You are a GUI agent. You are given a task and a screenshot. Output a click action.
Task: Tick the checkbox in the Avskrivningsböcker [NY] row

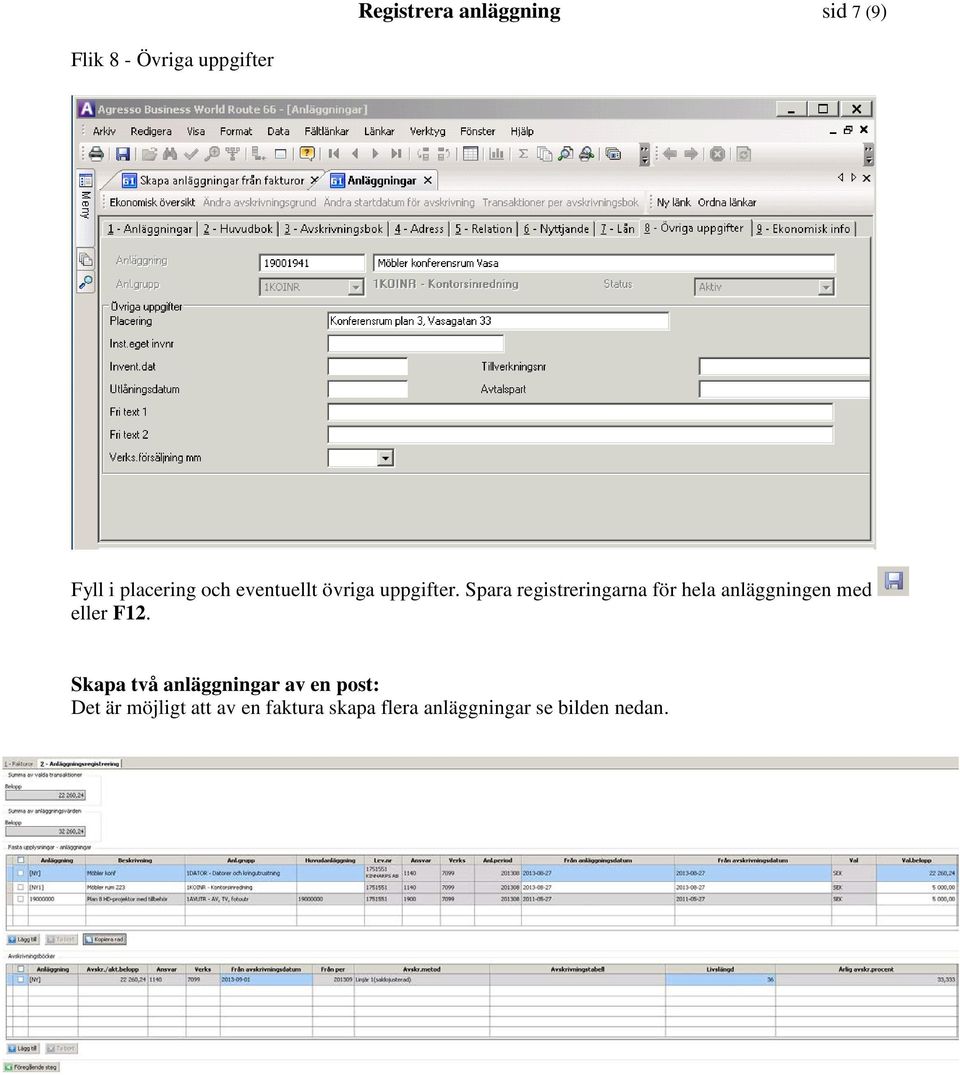coord(21,980)
